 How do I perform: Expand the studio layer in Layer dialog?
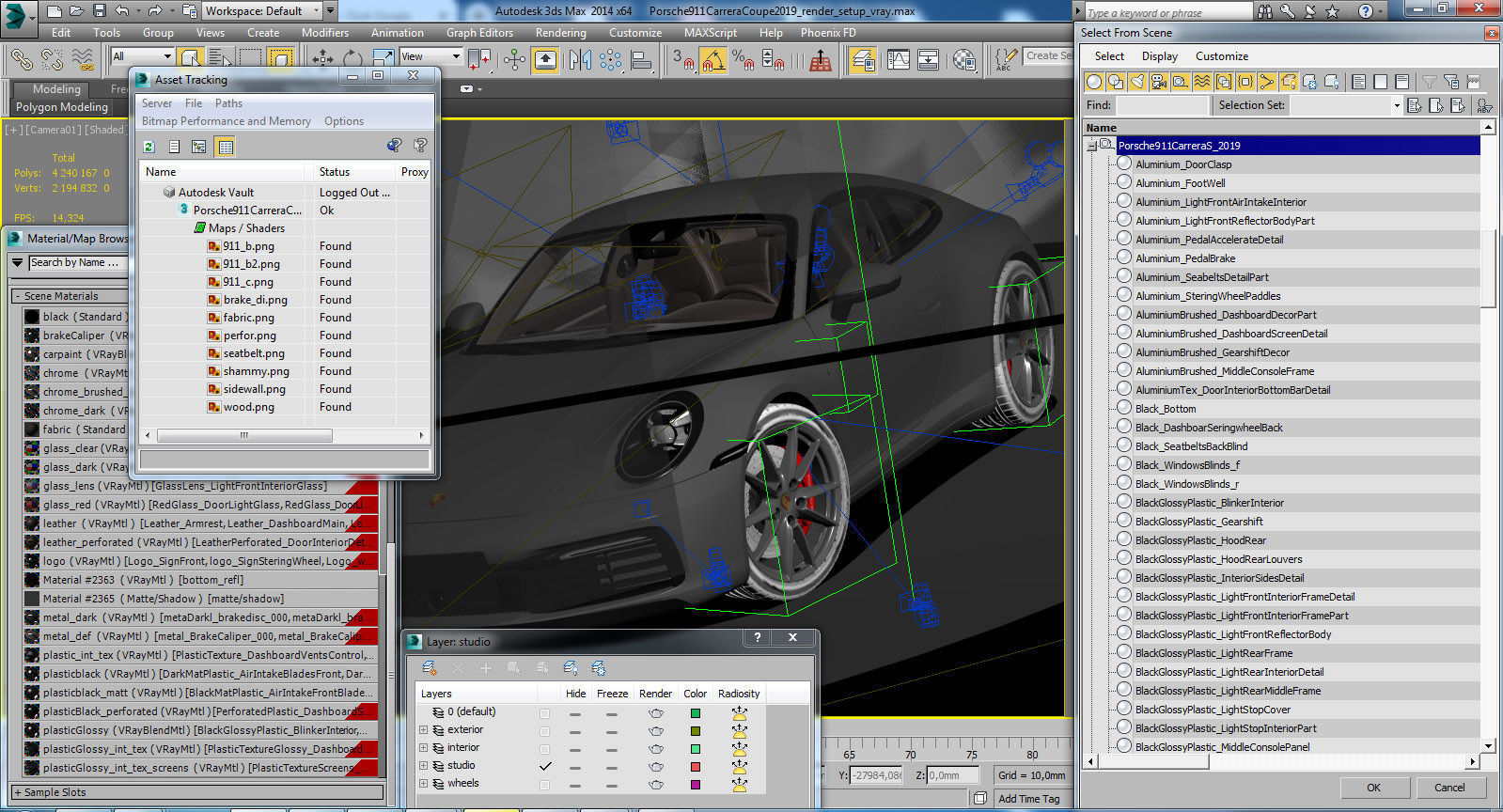point(423,766)
